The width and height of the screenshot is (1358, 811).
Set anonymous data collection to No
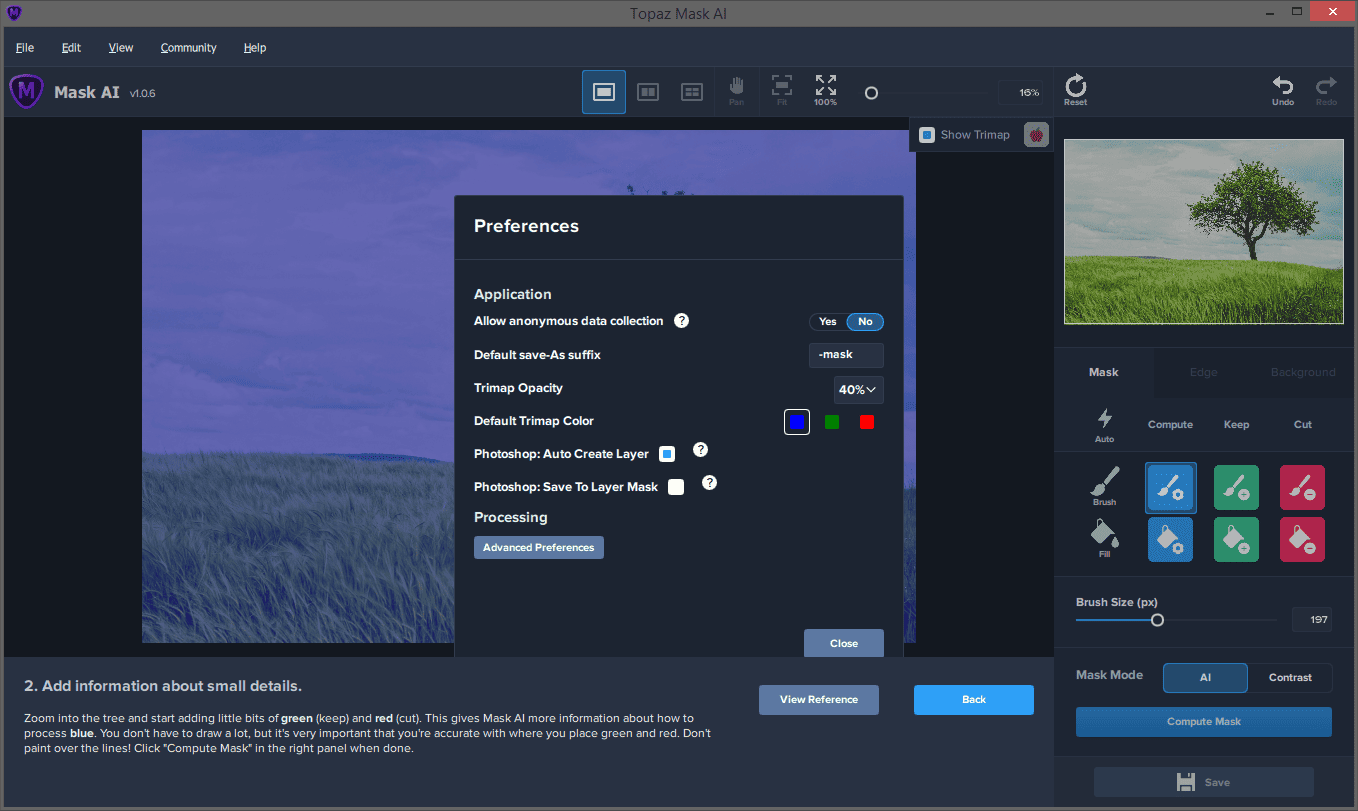pyautogui.click(x=865, y=322)
